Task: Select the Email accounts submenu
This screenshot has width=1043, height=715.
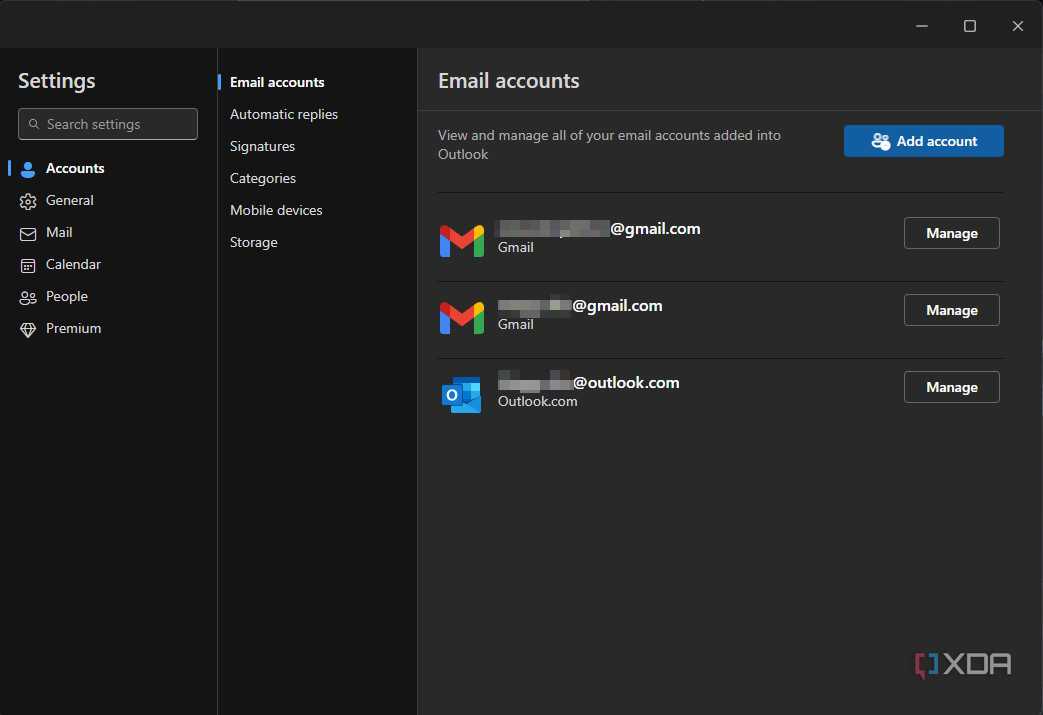Action: (277, 82)
